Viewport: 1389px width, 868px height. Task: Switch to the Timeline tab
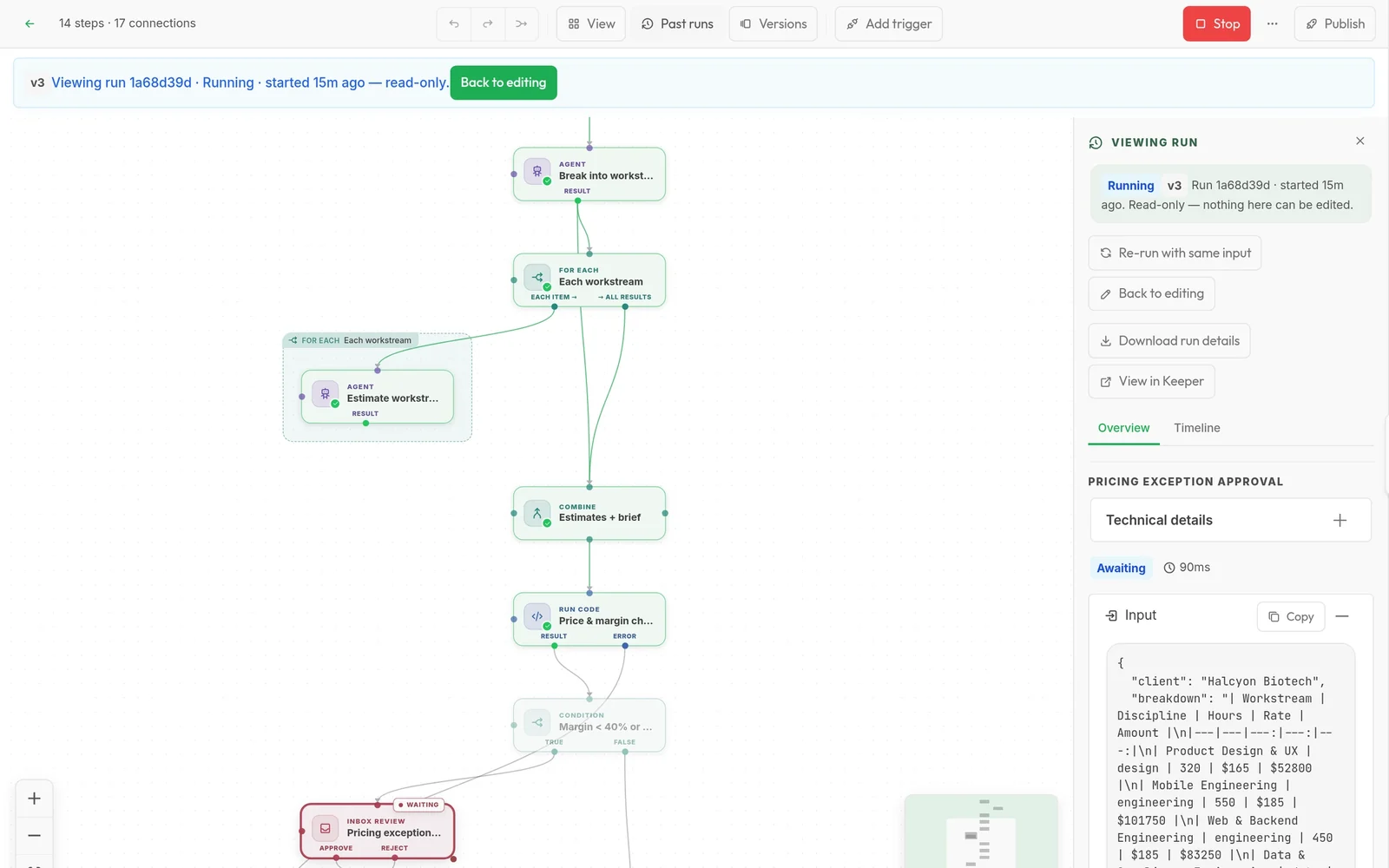1196,428
